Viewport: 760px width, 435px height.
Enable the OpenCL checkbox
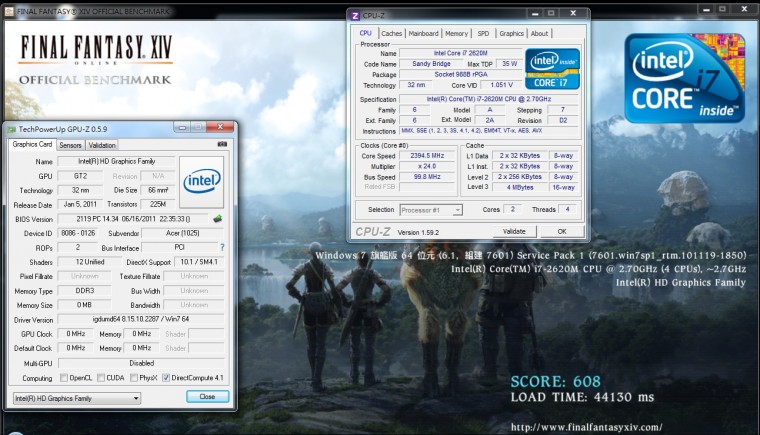[63, 378]
